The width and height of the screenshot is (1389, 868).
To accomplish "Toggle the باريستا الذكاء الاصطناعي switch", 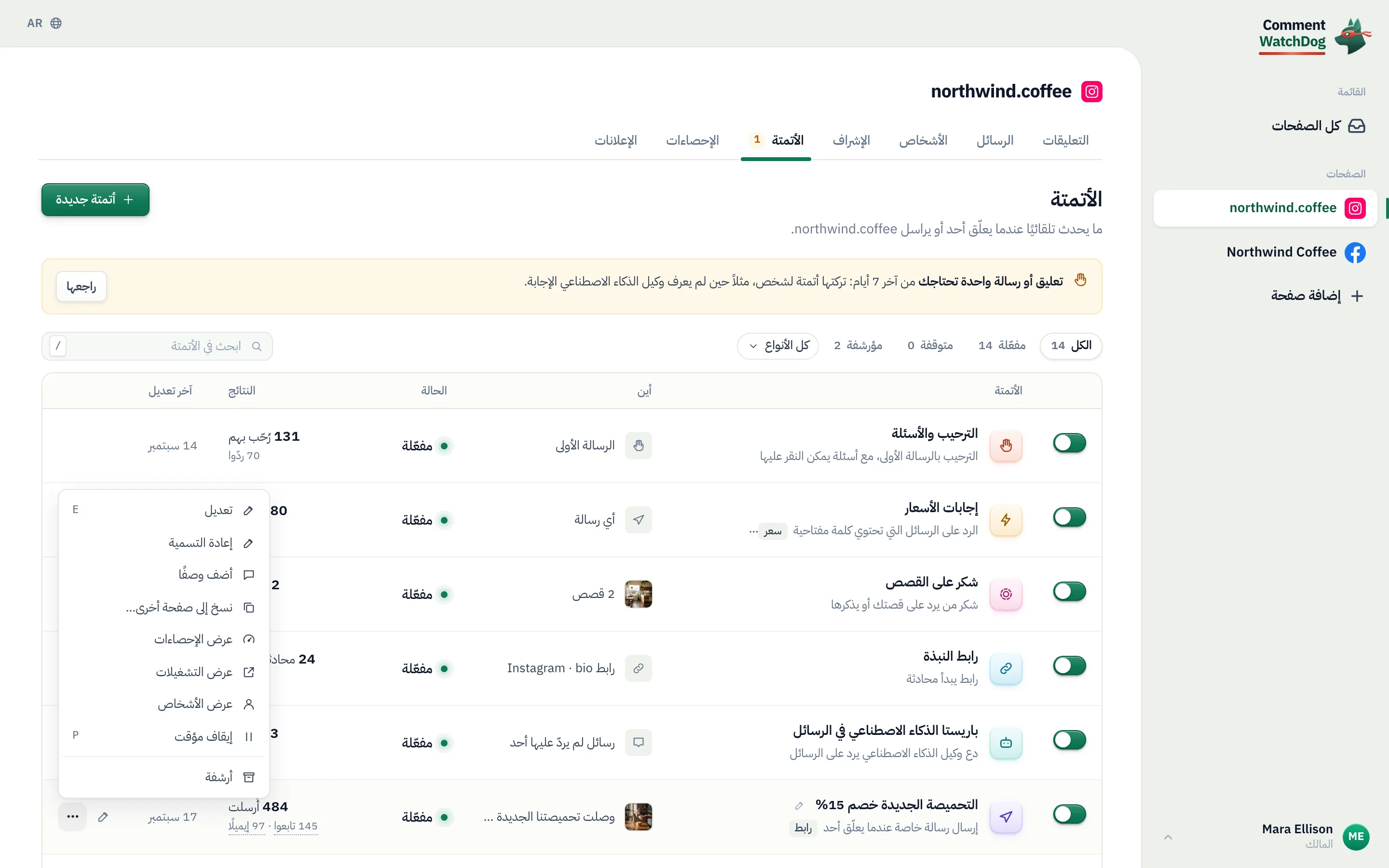I will coord(1069,739).
